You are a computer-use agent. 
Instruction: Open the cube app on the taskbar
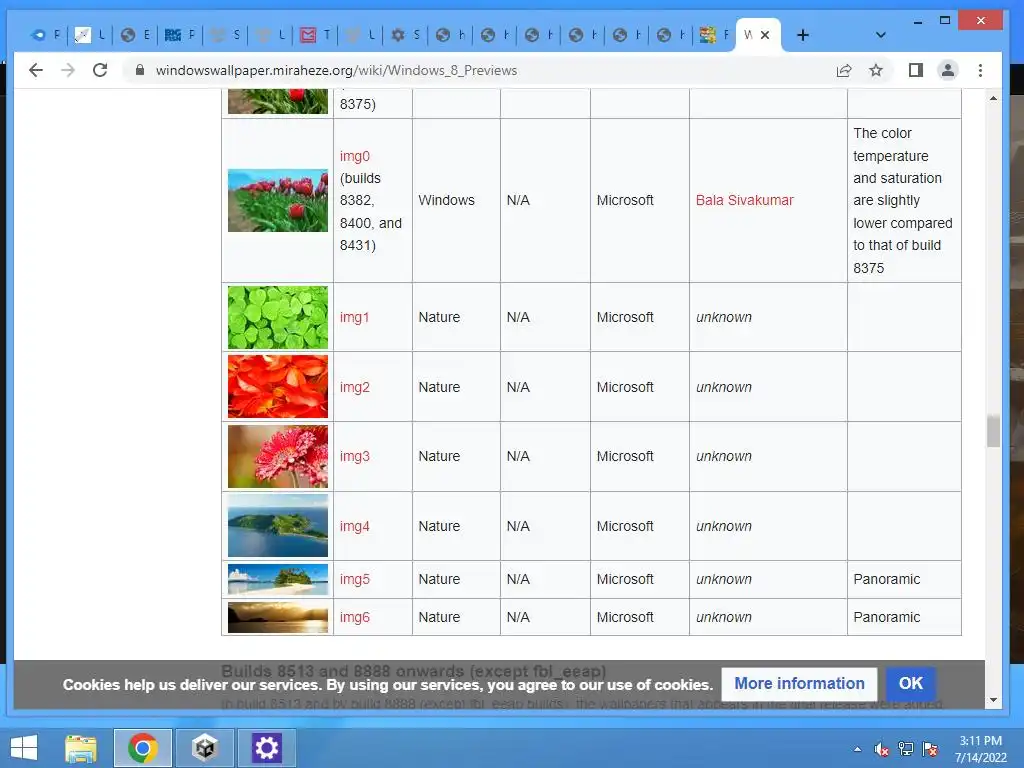(205, 748)
